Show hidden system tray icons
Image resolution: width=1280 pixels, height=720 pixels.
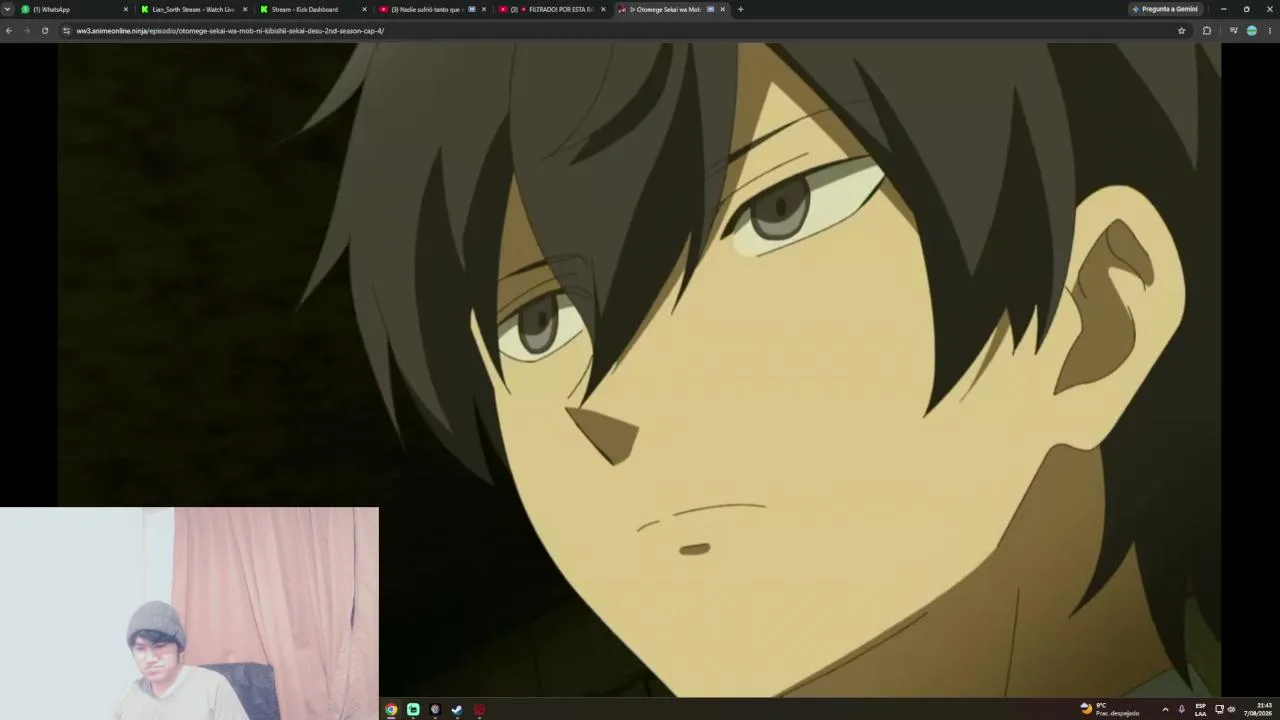click(x=1165, y=709)
